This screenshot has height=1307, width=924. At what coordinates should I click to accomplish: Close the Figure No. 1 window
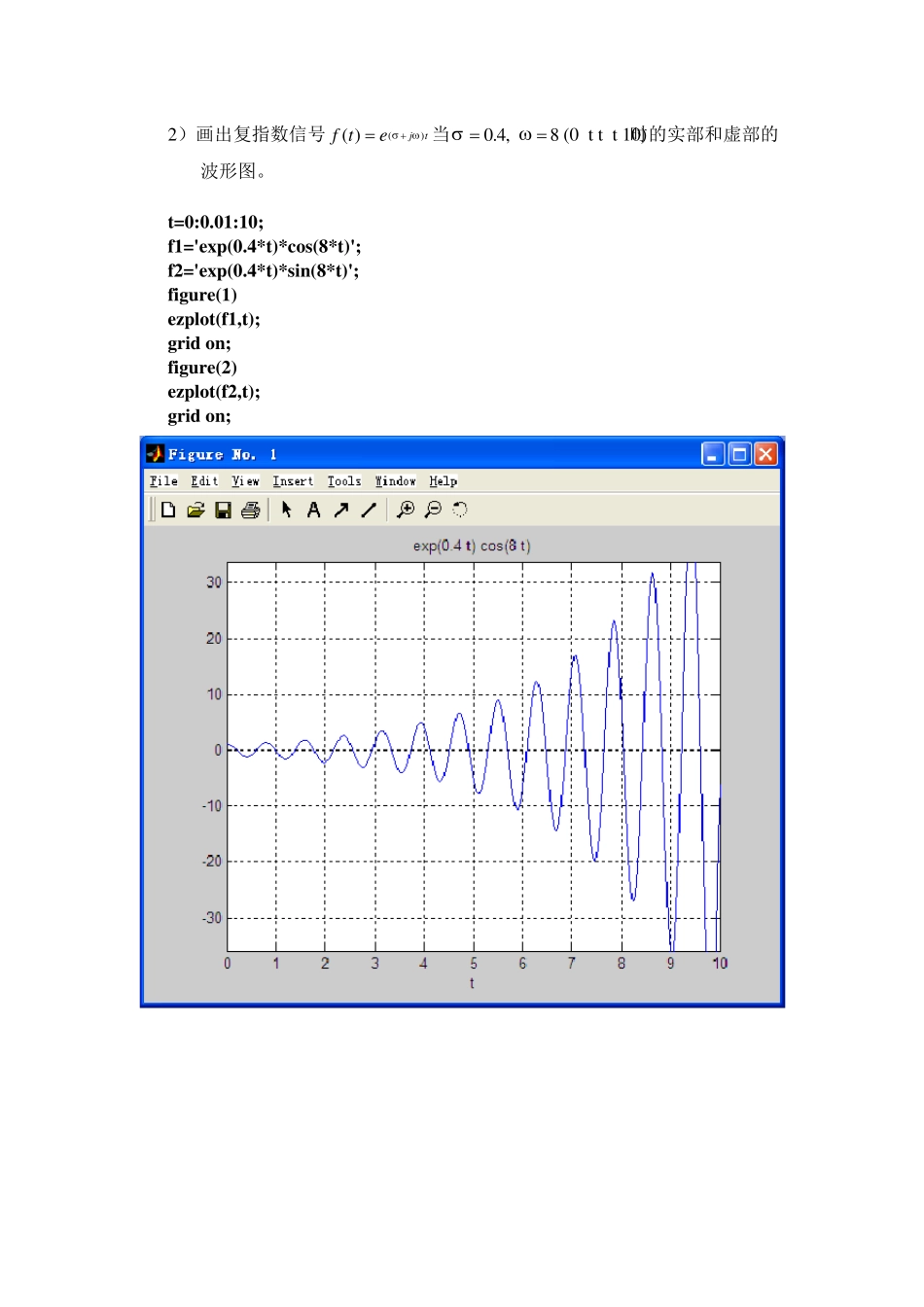pos(765,454)
